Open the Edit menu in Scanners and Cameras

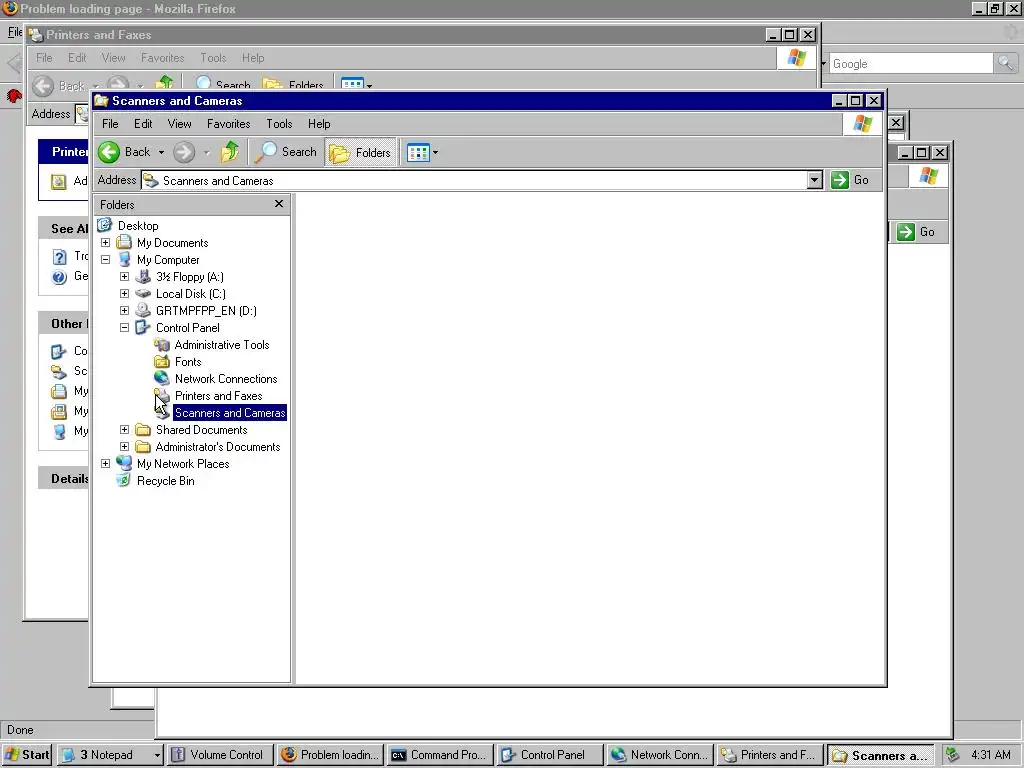click(x=143, y=123)
